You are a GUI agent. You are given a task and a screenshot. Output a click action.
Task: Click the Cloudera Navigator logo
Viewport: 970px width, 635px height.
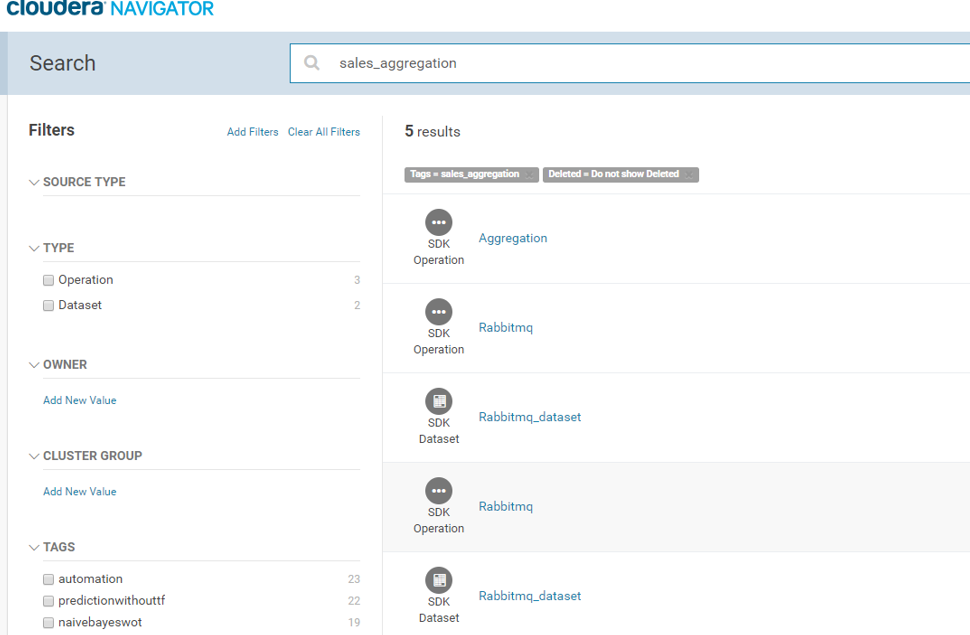(110, 9)
